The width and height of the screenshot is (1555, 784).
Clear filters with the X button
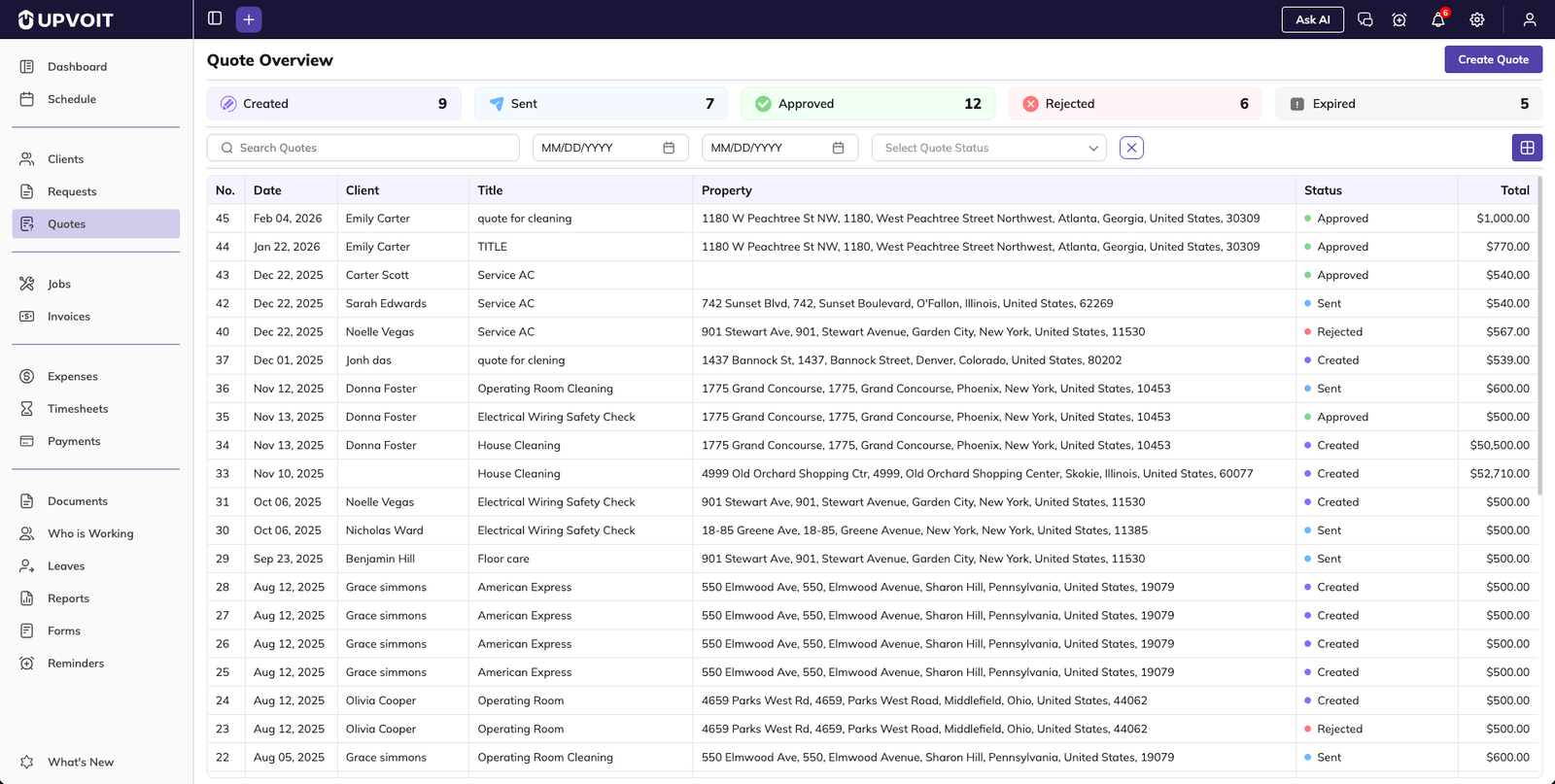1131,148
